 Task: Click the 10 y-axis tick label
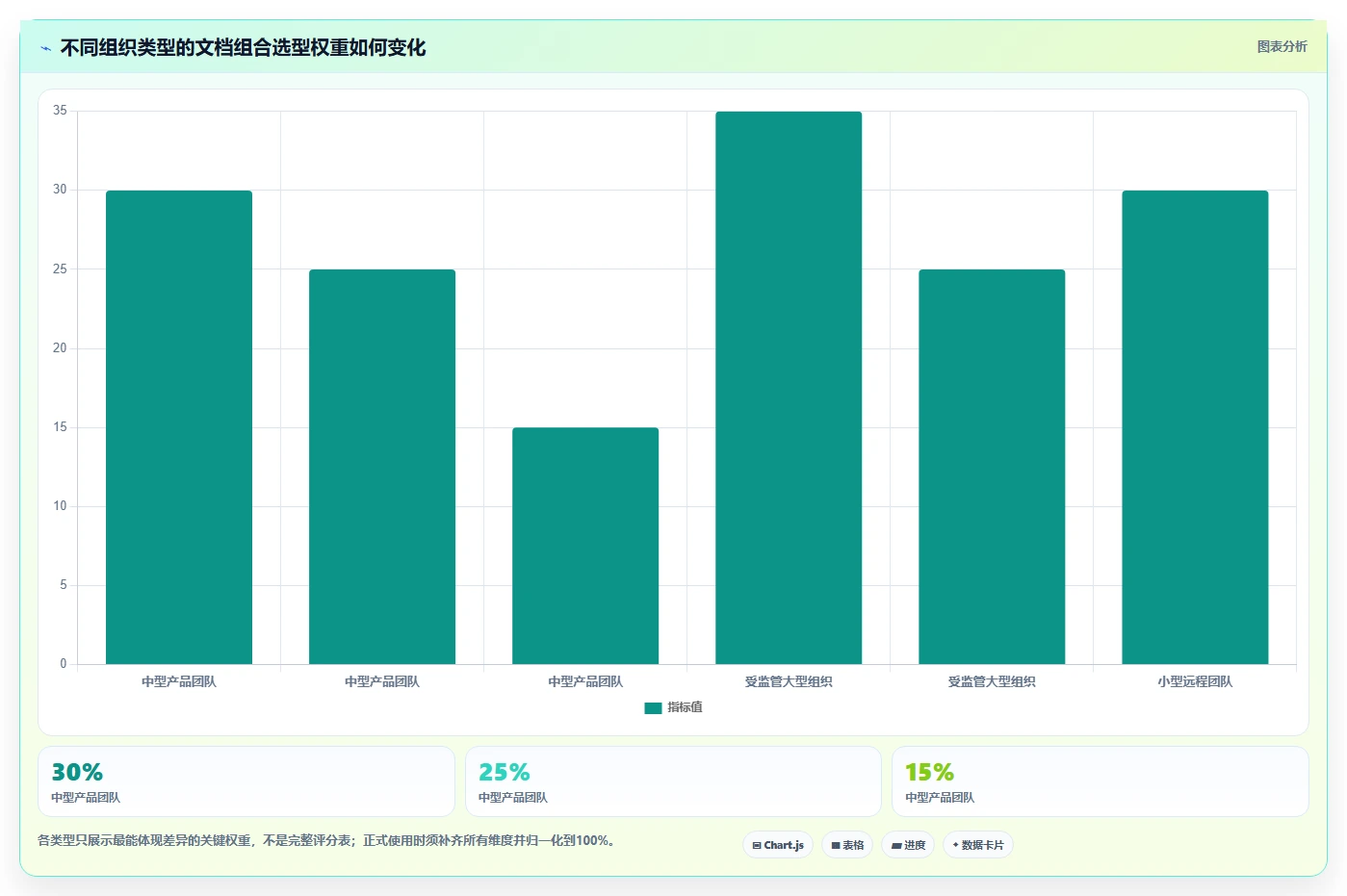click(60, 506)
